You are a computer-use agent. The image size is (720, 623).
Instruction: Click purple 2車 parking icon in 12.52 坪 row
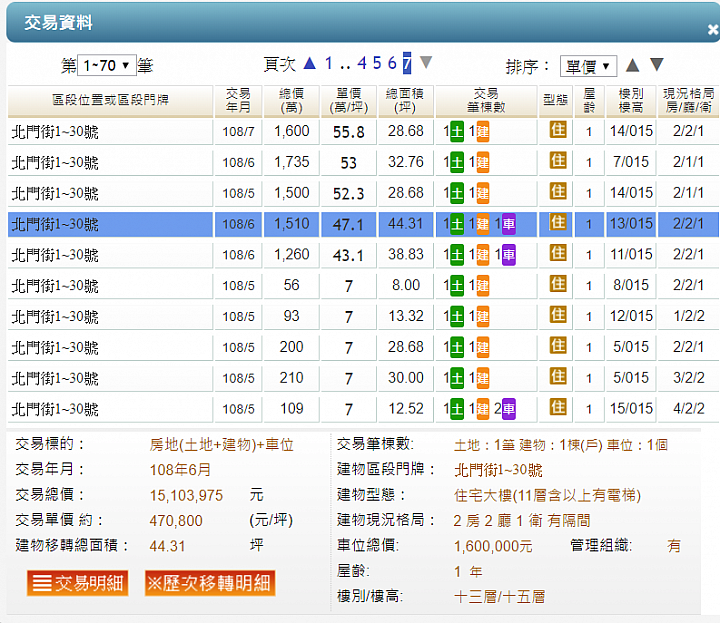(509, 409)
